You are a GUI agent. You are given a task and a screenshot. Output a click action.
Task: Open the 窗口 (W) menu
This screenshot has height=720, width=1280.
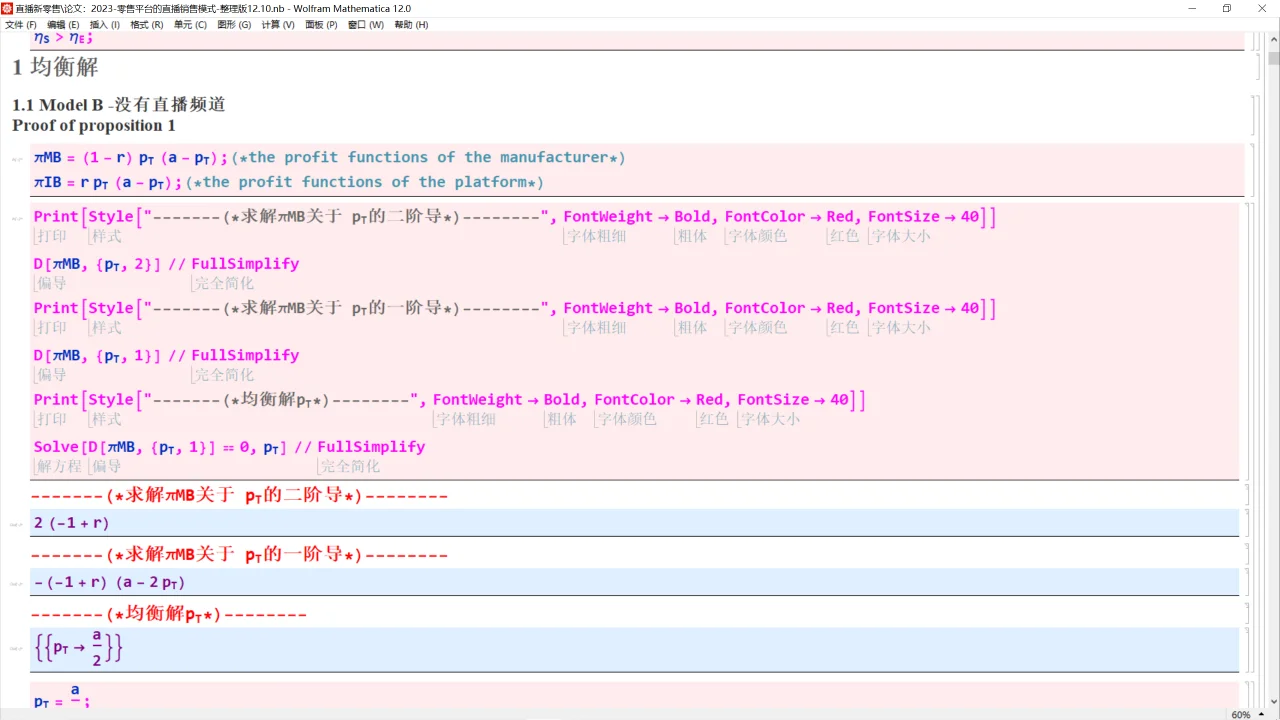tap(366, 25)
